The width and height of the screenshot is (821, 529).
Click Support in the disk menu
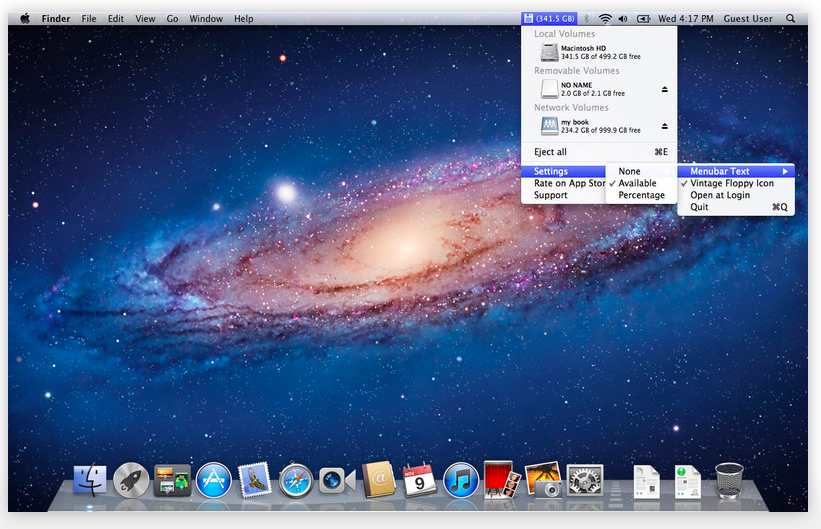coord(550,196)
